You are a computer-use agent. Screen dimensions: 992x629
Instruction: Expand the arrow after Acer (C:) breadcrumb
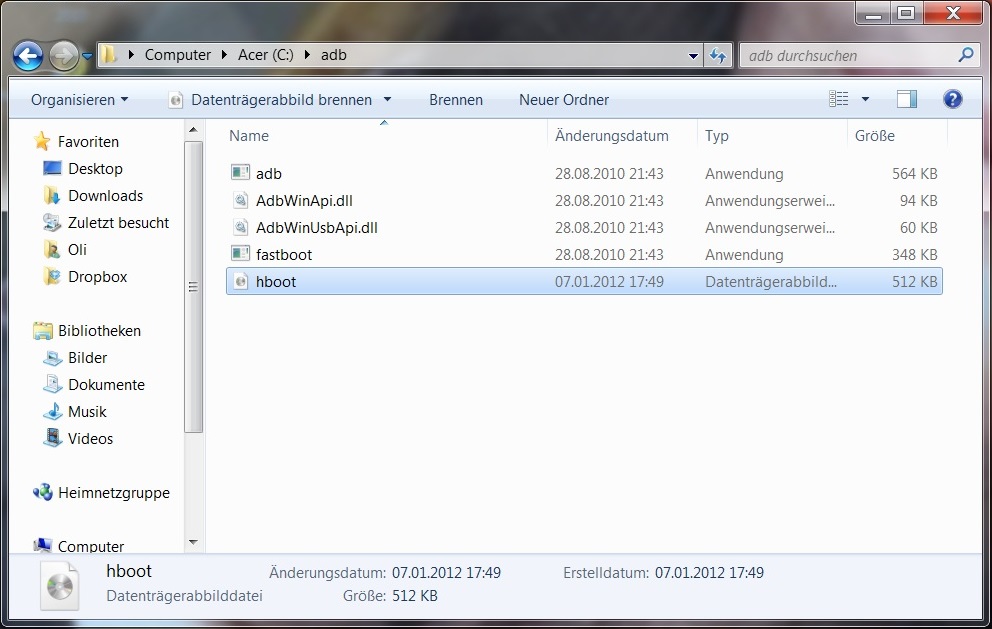307,55
